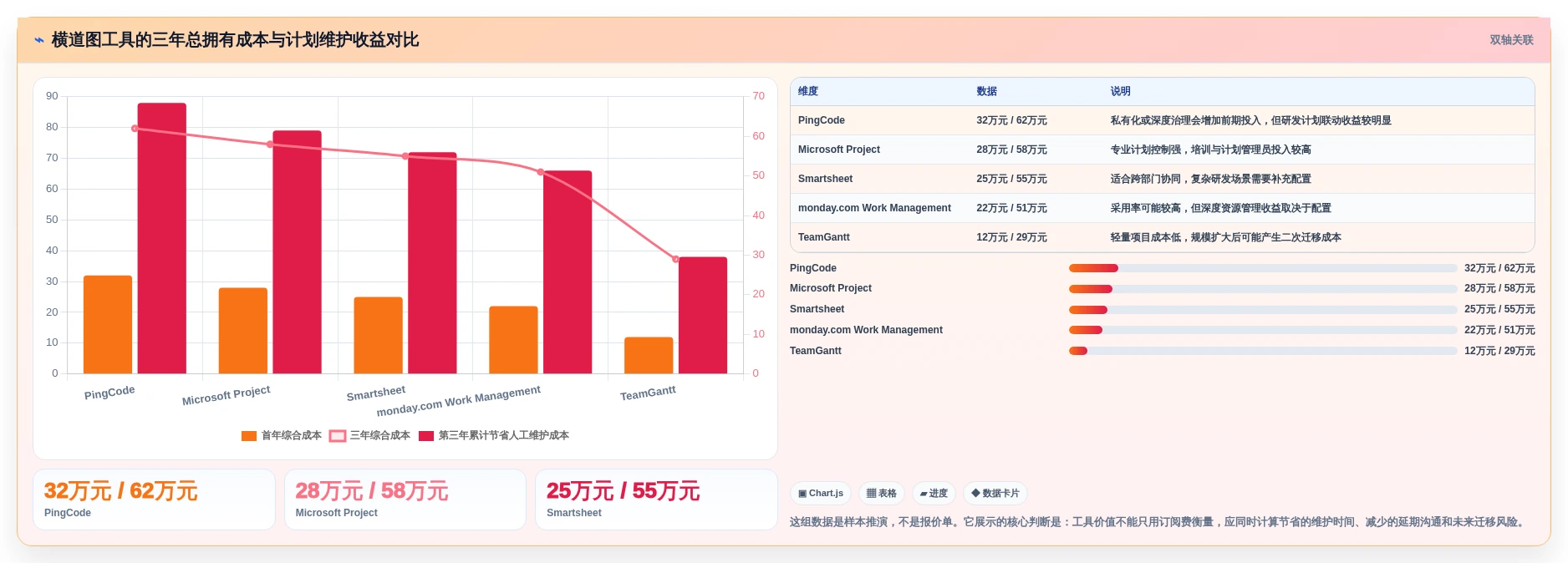Click the TeamGantt progress bar
1568x563 pixels.
point(1263,351)
